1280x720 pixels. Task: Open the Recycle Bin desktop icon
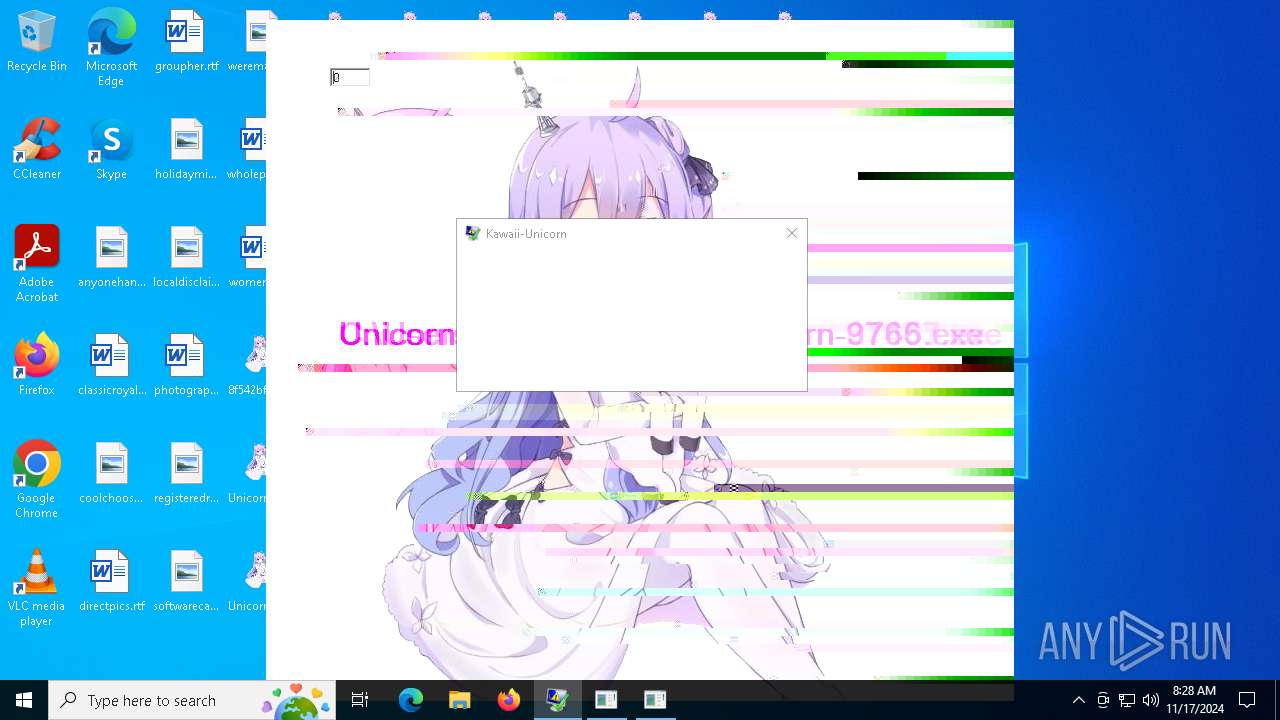point(37,41)
